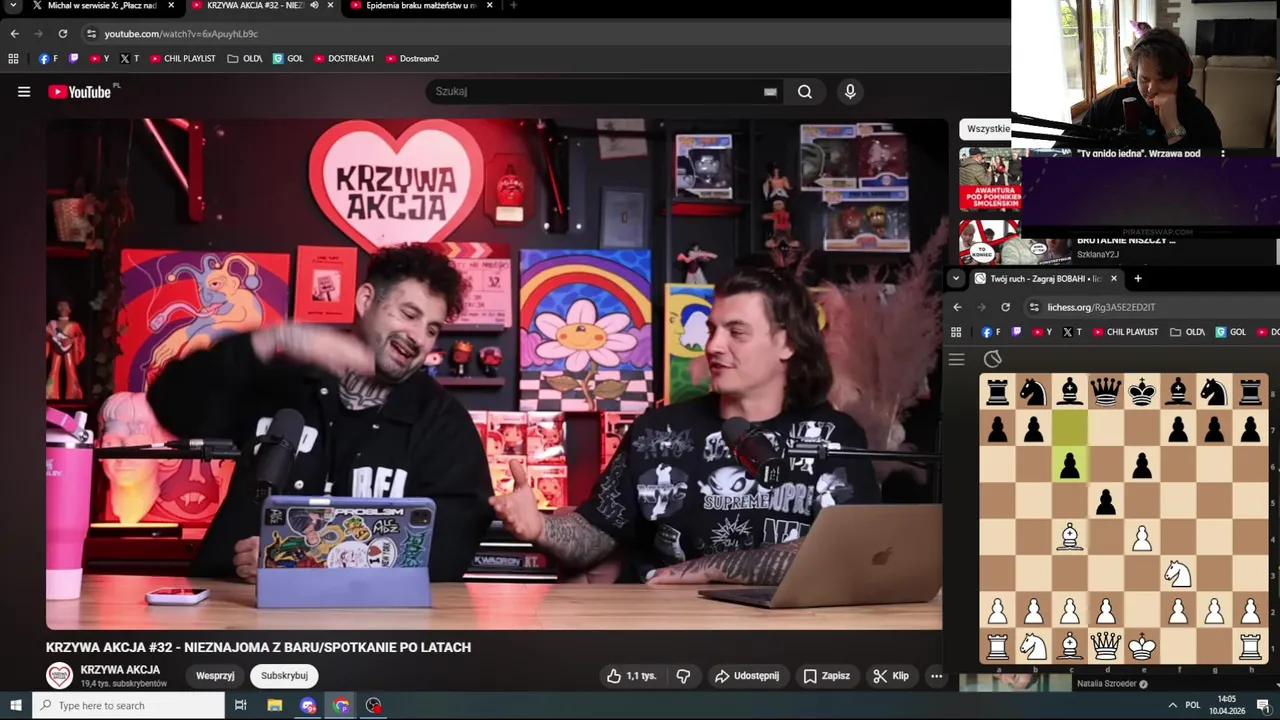Click the Windows taskbar search box
The height and width of the screenshot is (720, 1280).
point(129,705)
